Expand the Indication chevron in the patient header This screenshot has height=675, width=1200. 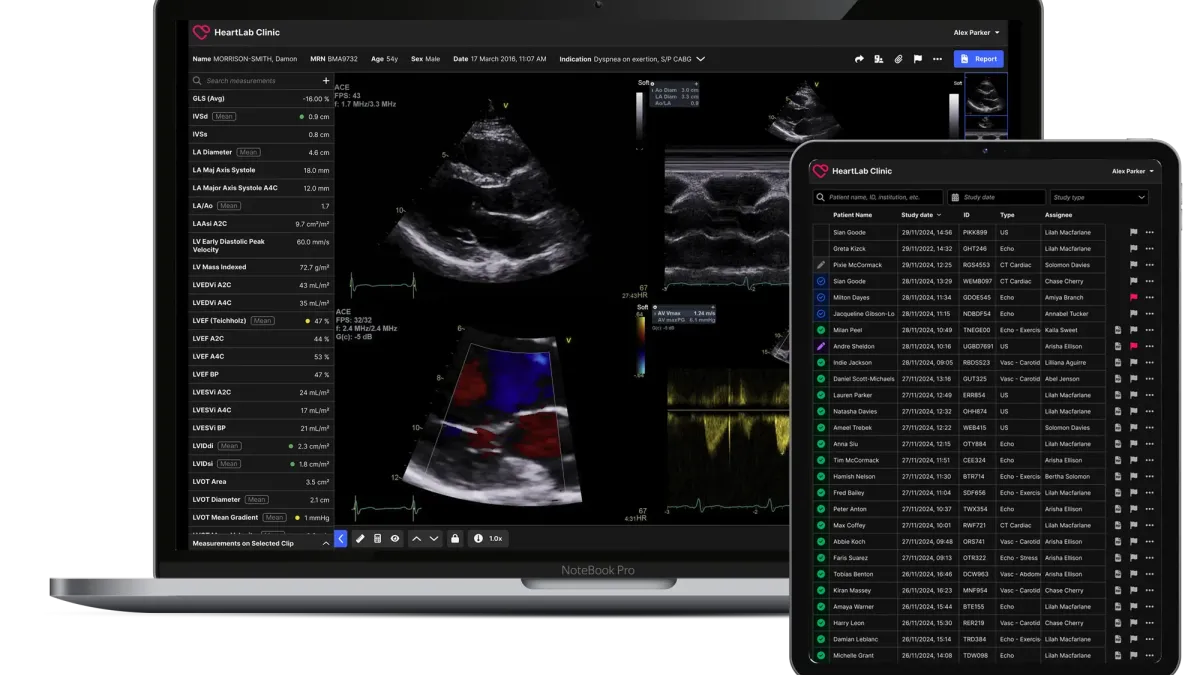point(701,59)
